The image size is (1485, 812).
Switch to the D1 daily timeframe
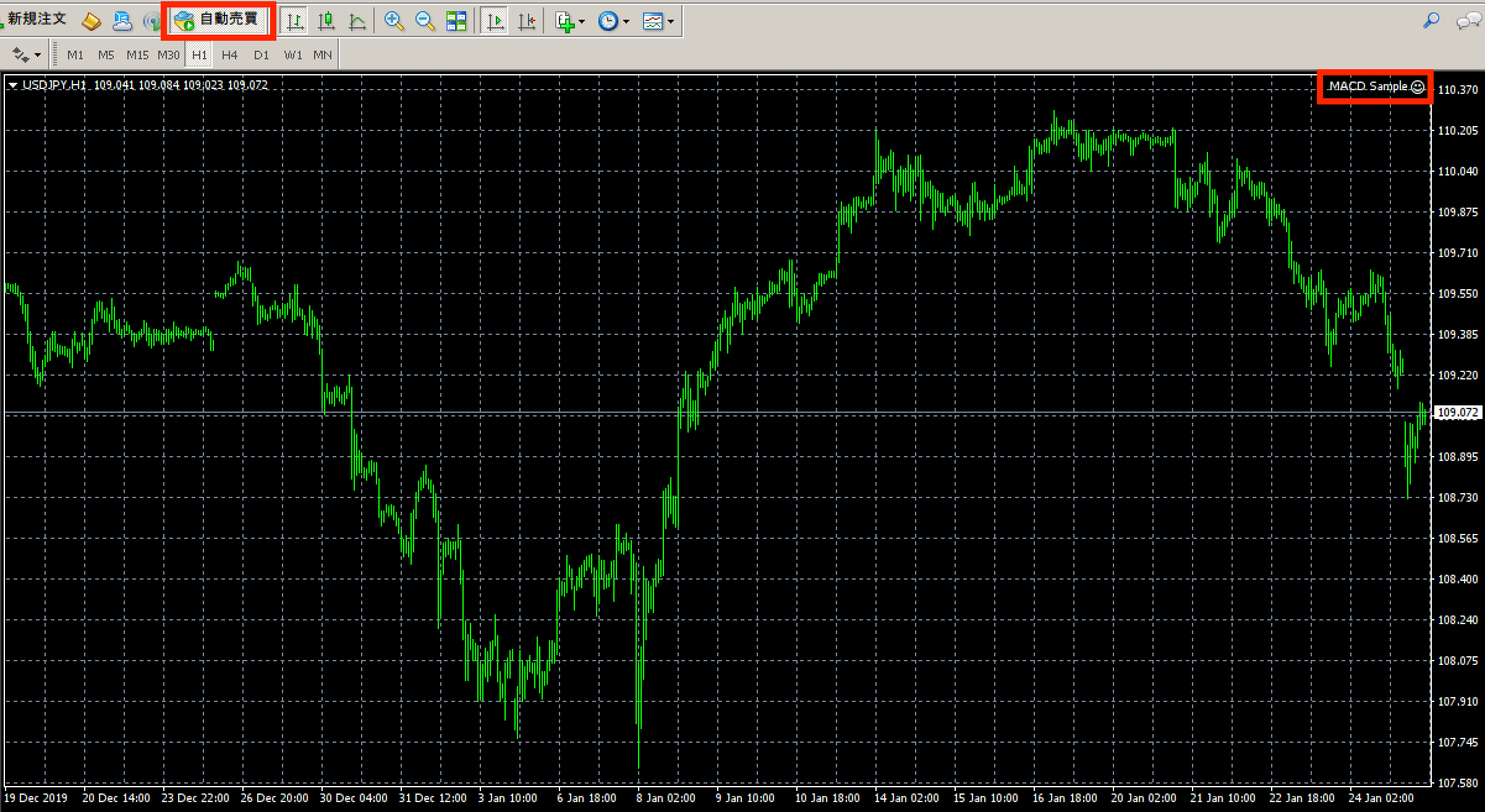click(262, 54)
